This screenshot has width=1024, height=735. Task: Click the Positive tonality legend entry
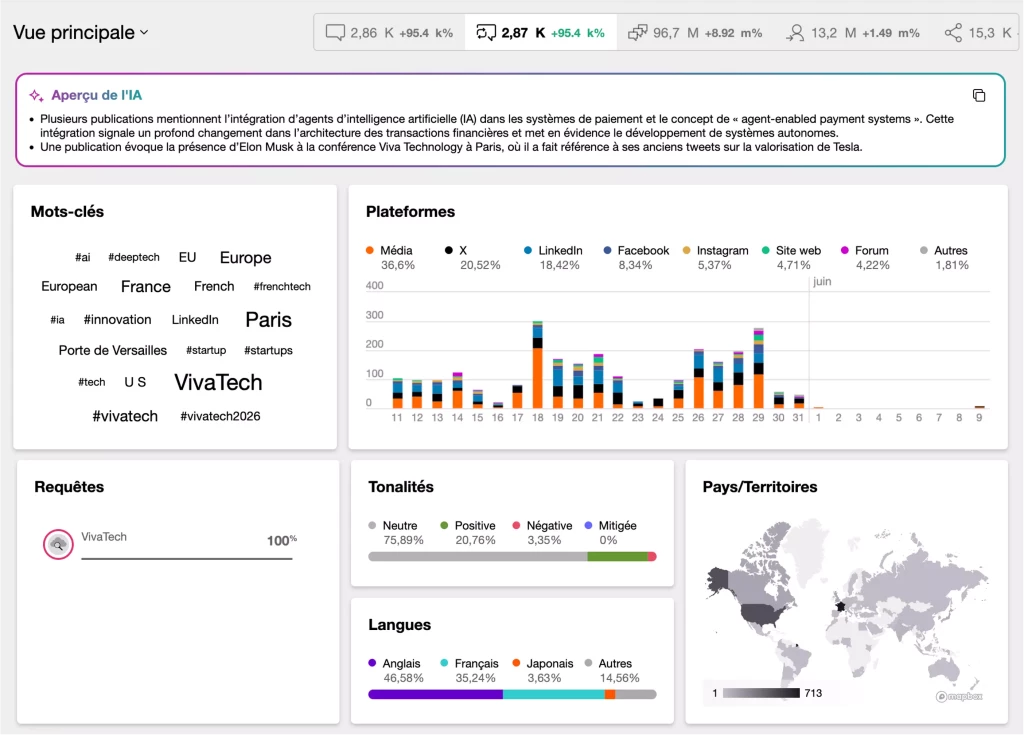[x=468, y=532]
